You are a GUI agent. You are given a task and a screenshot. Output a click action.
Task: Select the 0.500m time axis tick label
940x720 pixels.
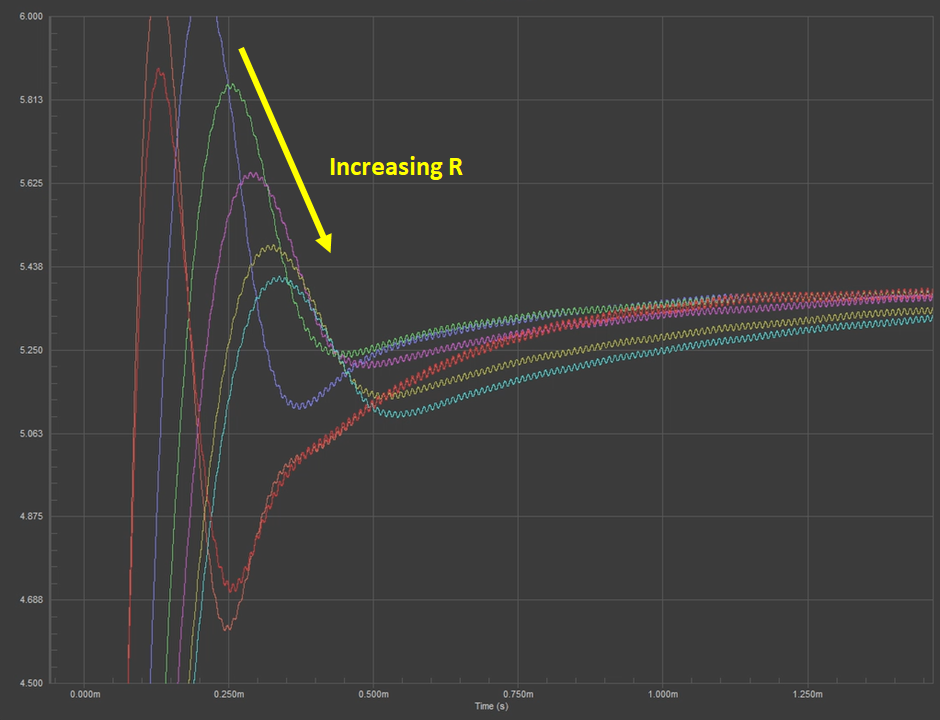(373, 694)
